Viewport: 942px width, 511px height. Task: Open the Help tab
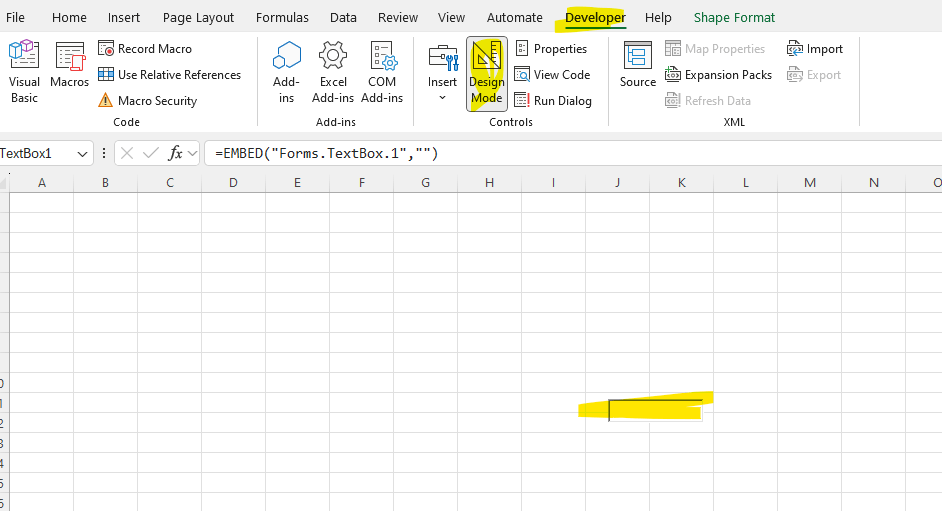point(658,17)
